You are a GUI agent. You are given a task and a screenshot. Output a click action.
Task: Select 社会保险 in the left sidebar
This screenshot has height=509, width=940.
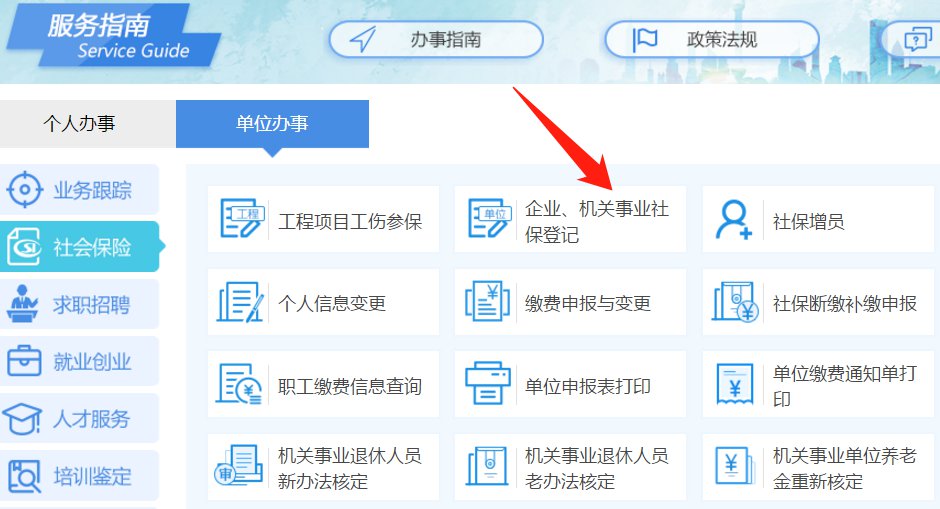(80, 246)
